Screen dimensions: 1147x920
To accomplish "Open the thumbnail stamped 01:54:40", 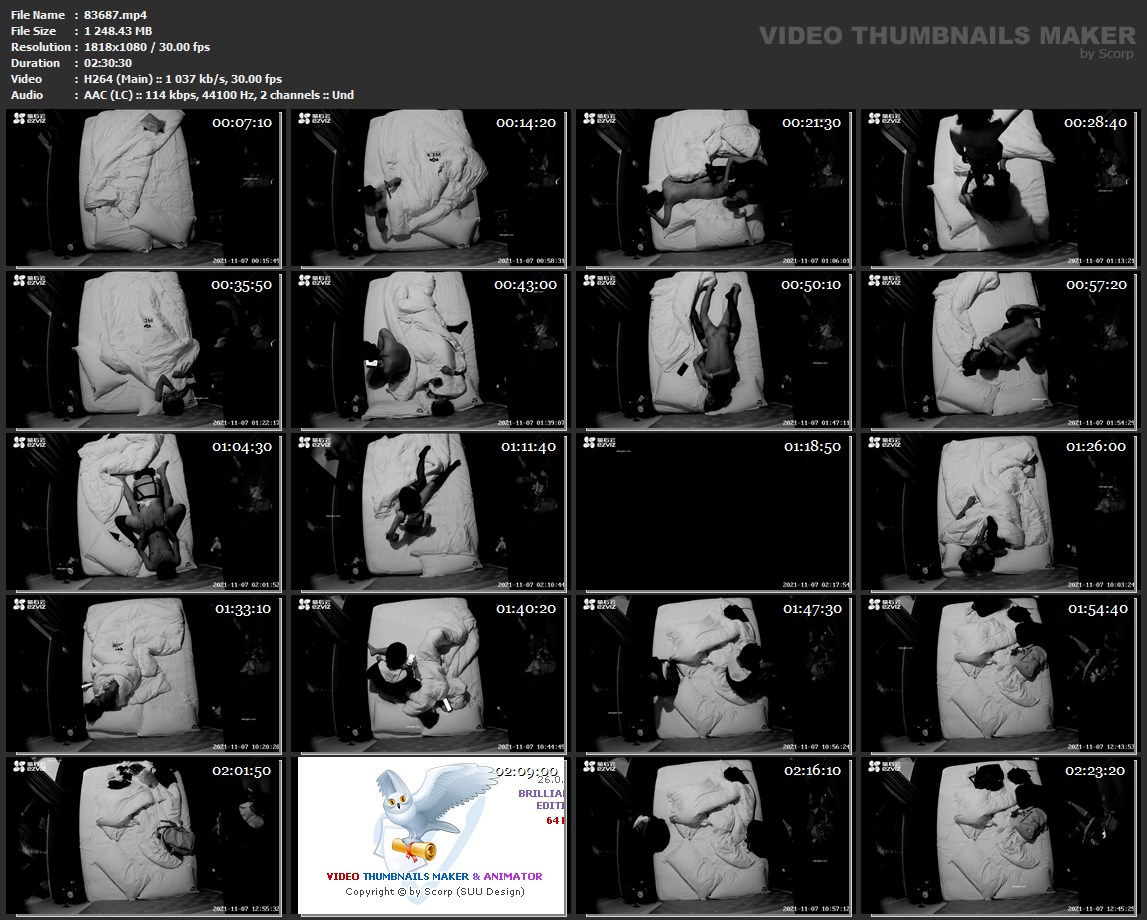I will [x=1000, y=674].
